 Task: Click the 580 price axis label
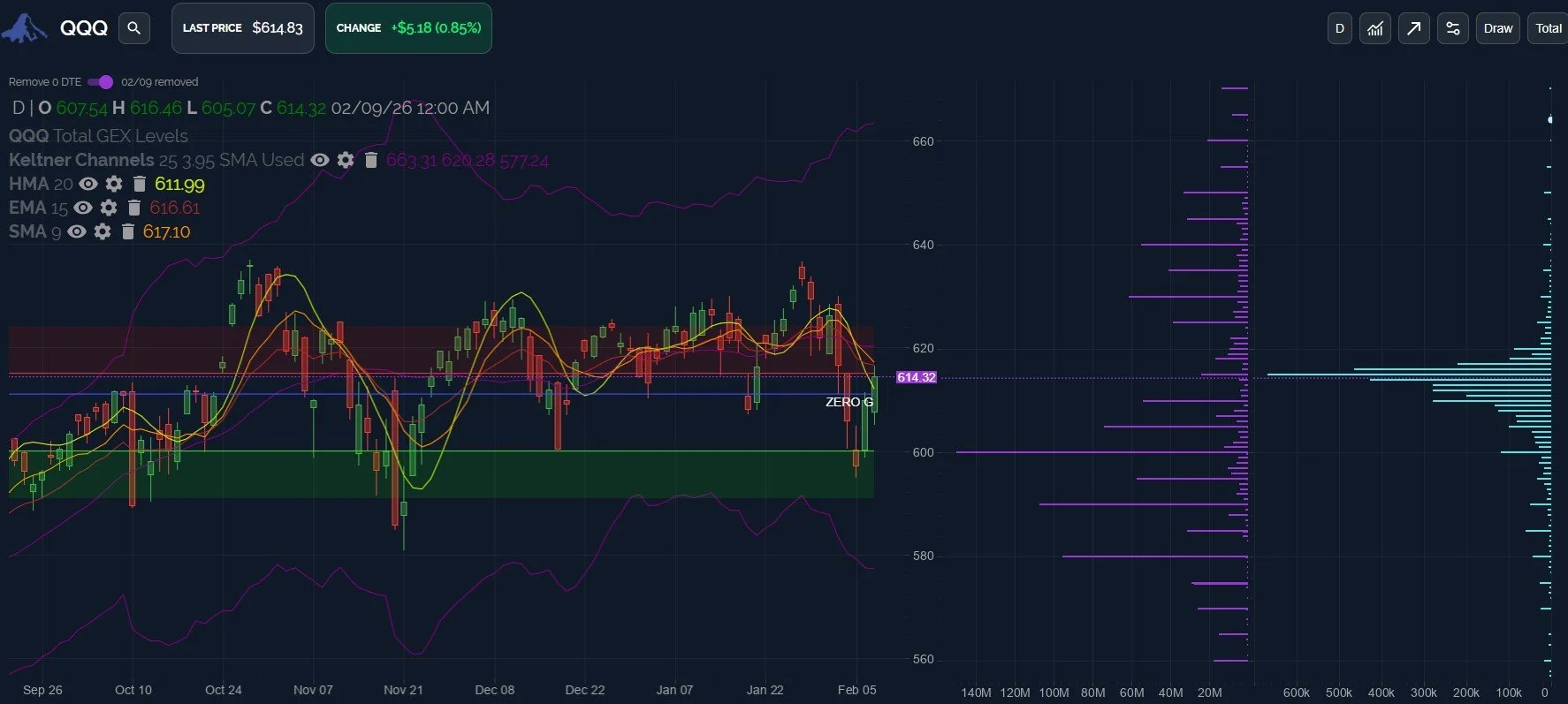point(923,556)
